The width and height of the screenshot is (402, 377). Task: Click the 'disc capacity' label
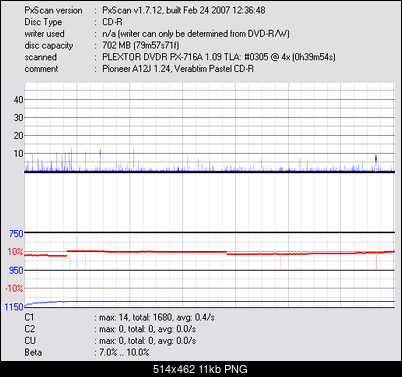click(x=49, y=46)
